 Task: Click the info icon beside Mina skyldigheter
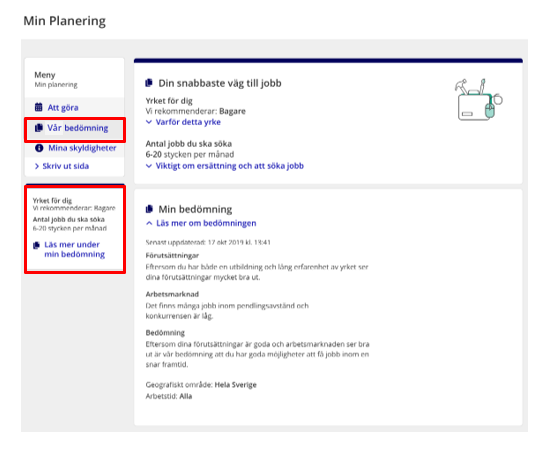coord(39,148)
